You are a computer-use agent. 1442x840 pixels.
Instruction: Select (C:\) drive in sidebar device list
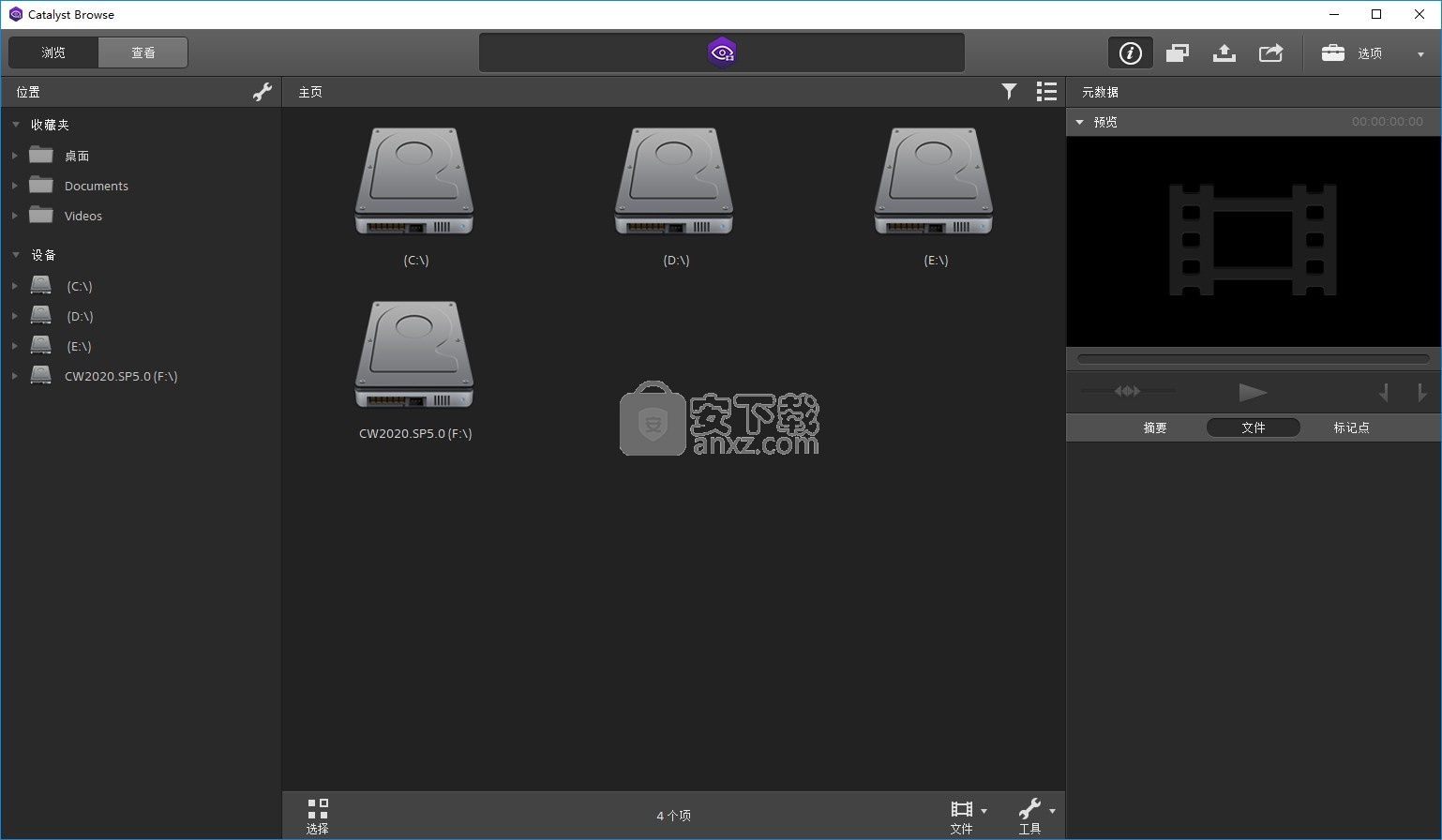click(x=79, y=286)
